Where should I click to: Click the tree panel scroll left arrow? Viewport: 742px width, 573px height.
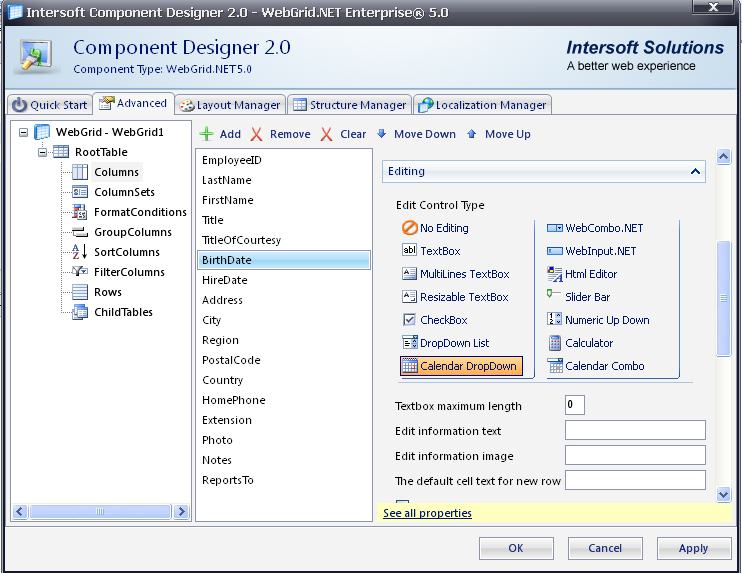click(x=19, y=511)
